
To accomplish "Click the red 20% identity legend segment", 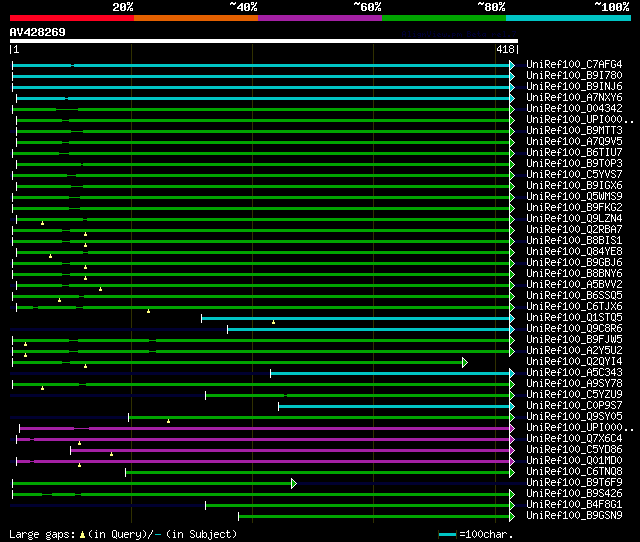I will tap(72, 18).
